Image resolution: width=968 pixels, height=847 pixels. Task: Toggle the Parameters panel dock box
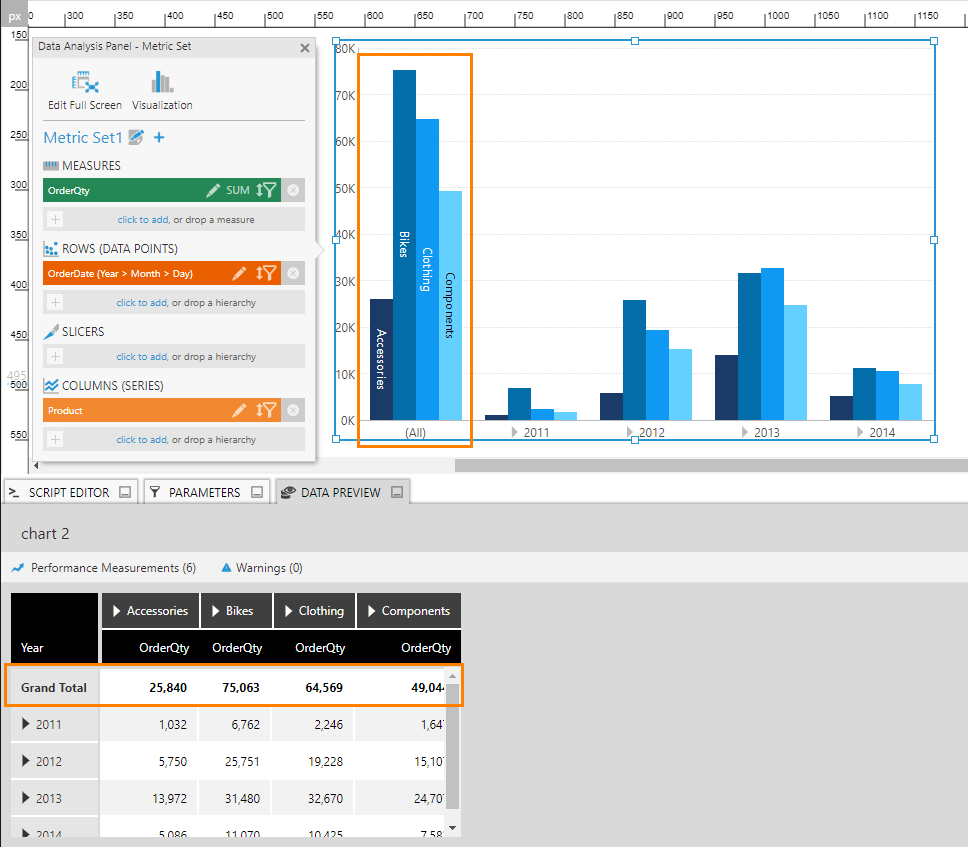pos(256,492)
